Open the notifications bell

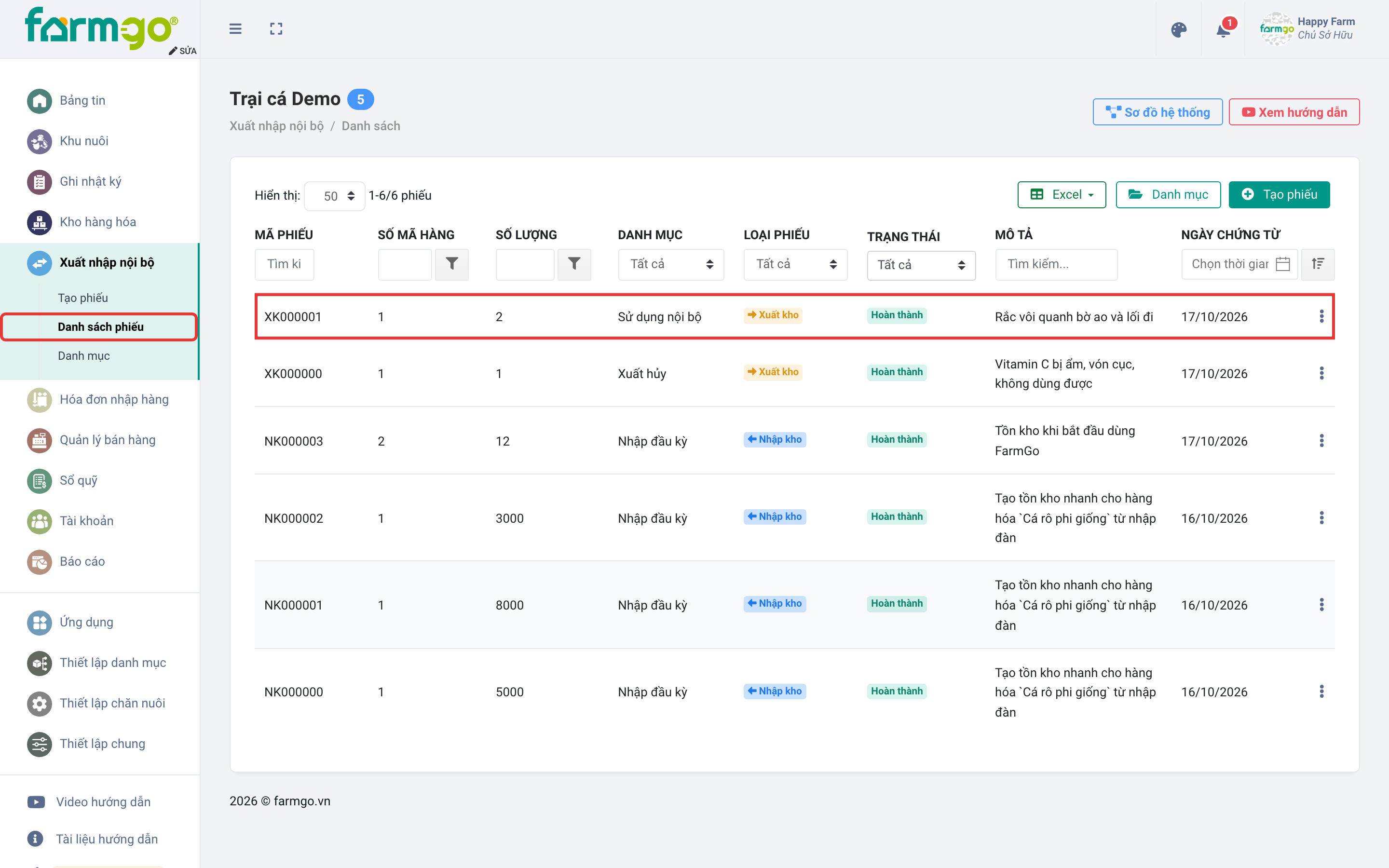(x=1223, y=29)
